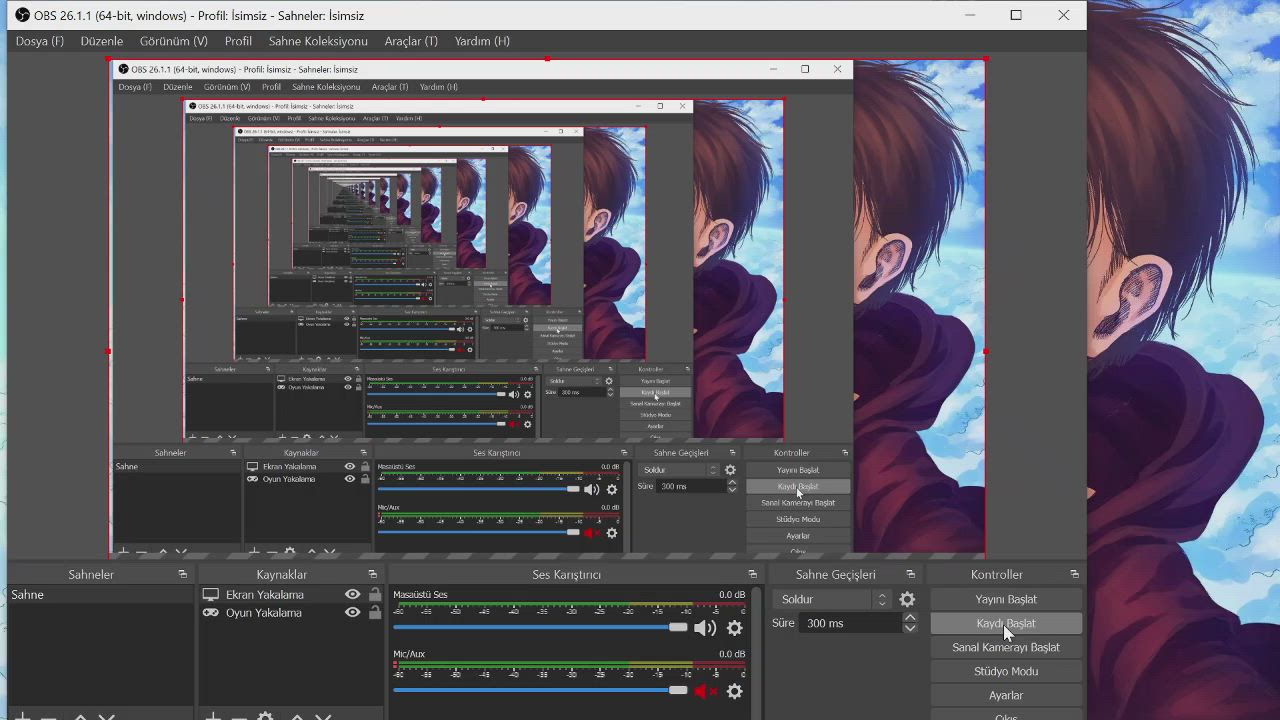In the preview's mirrored window, click Oyun Yakalama eye icon

[350, 479]
